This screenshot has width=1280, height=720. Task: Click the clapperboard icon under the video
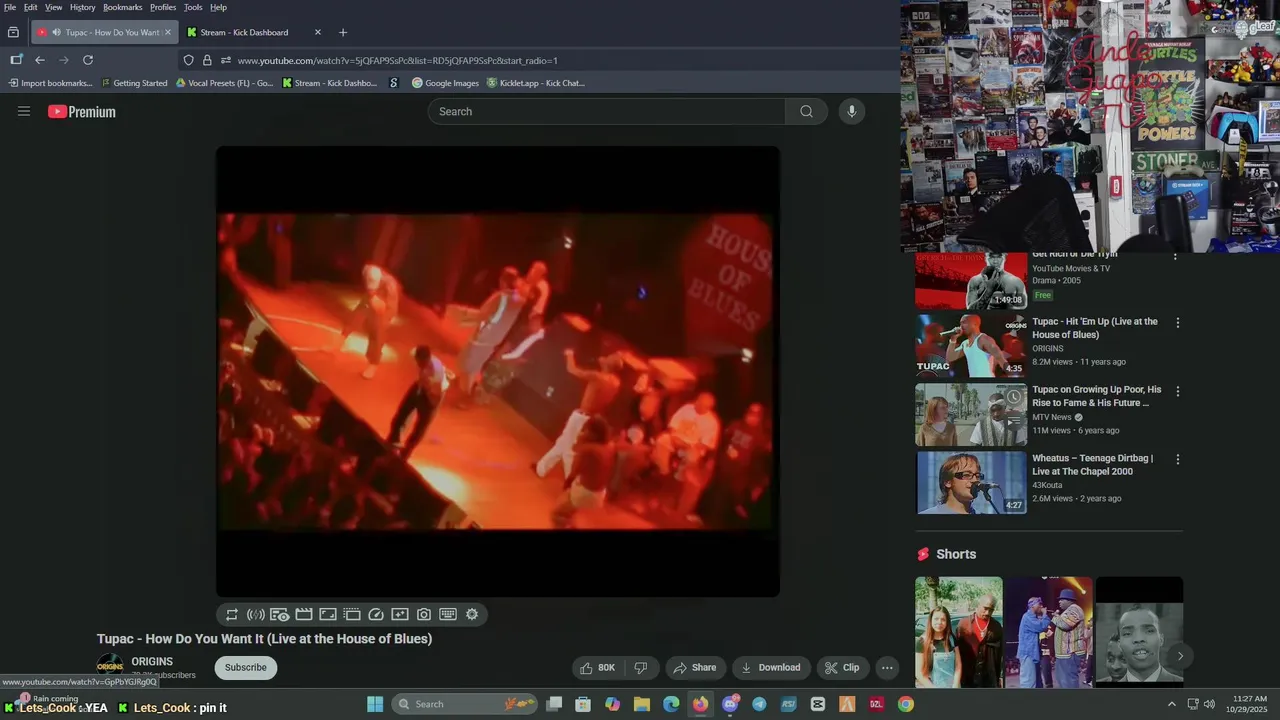pyautogui.click(x=304, y=615)
